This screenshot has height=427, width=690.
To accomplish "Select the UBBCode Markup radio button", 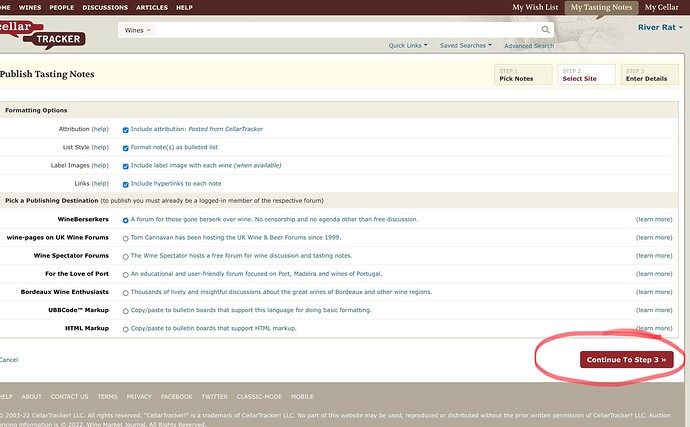I will (125, 311).
